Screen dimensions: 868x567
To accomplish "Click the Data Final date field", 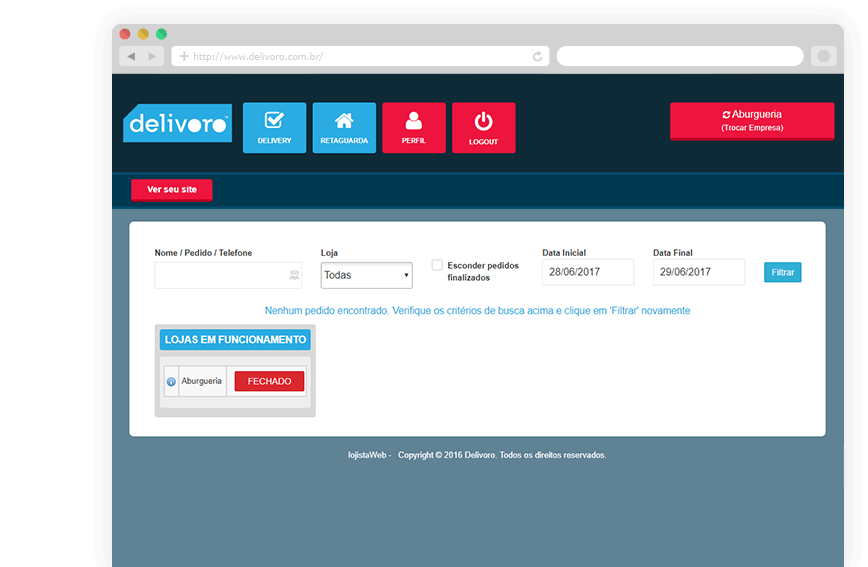I will click(x=699, y=272).
